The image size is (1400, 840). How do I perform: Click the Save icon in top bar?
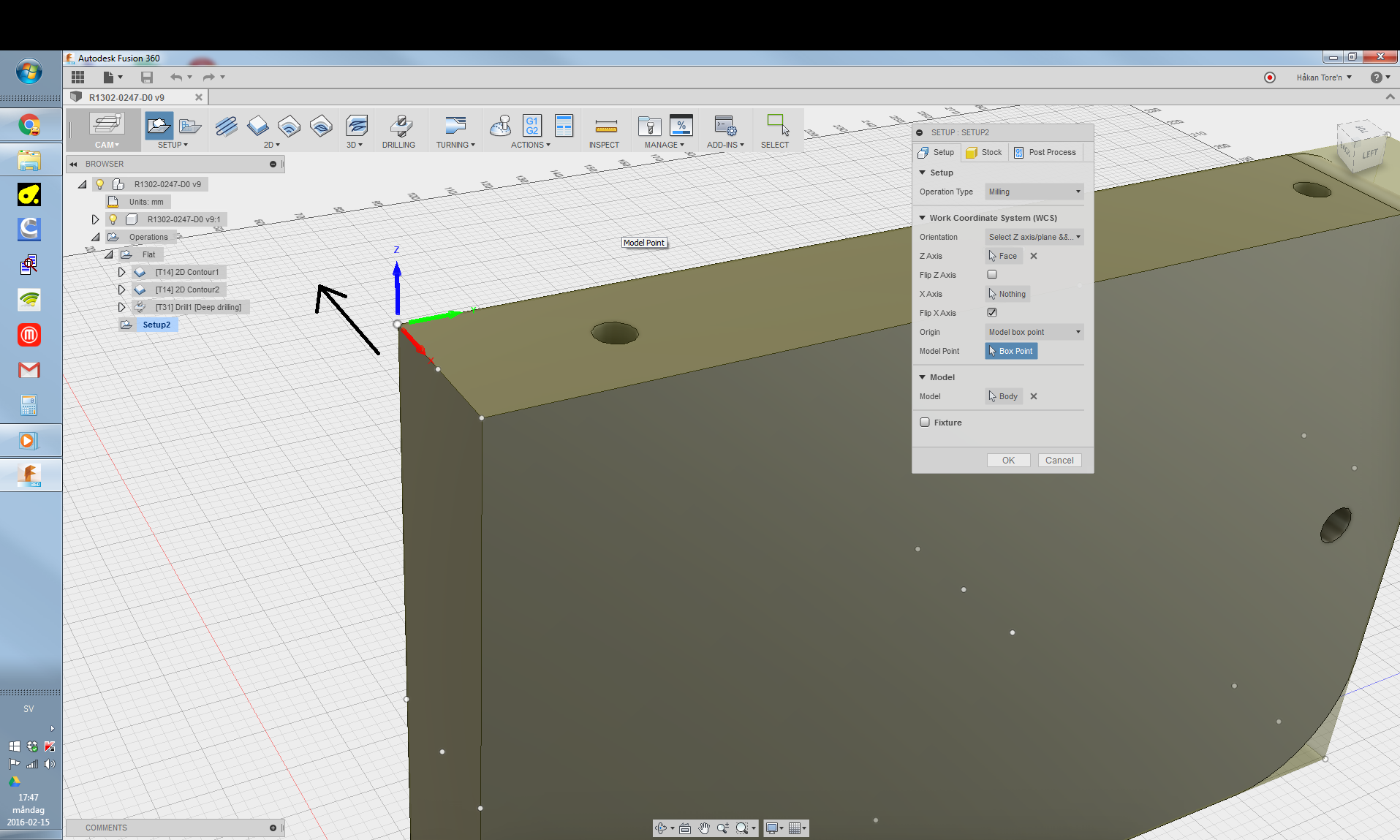coord(147,77)
